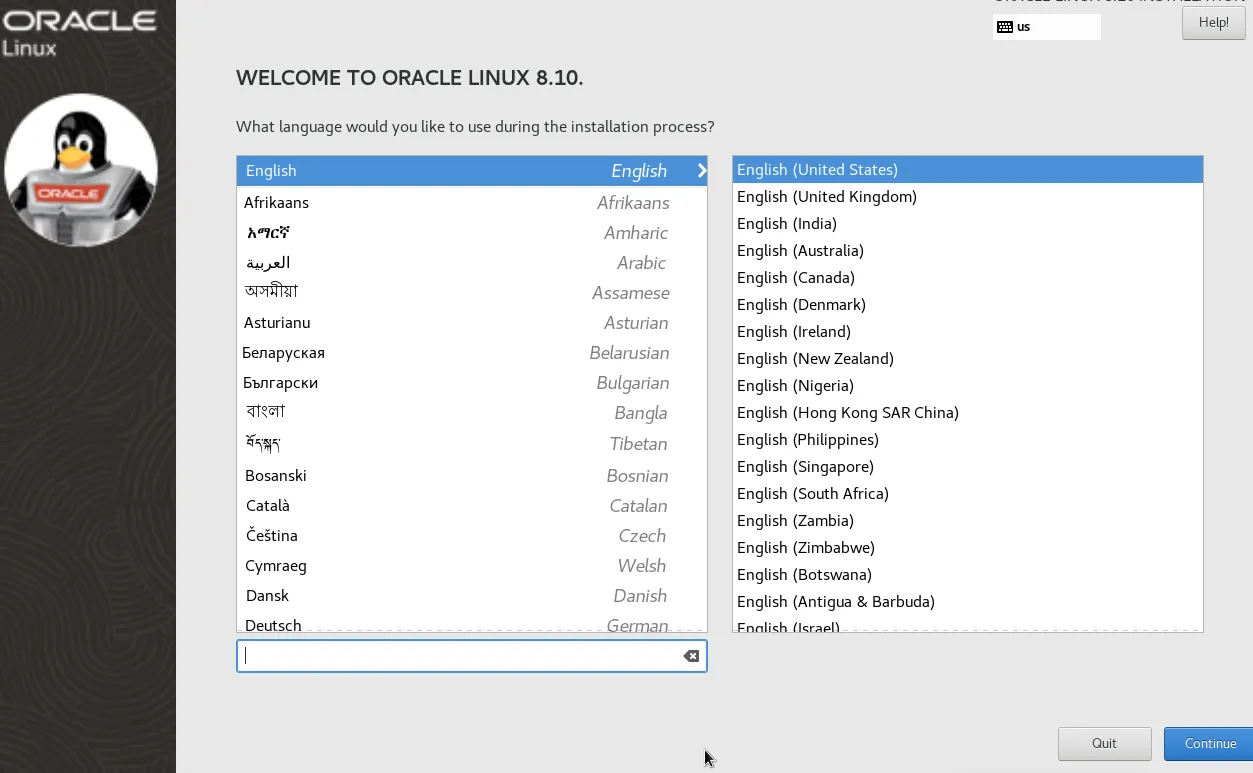Pick English (India) locale
The image size is (1253, 773).
click(x=967, y=224)
